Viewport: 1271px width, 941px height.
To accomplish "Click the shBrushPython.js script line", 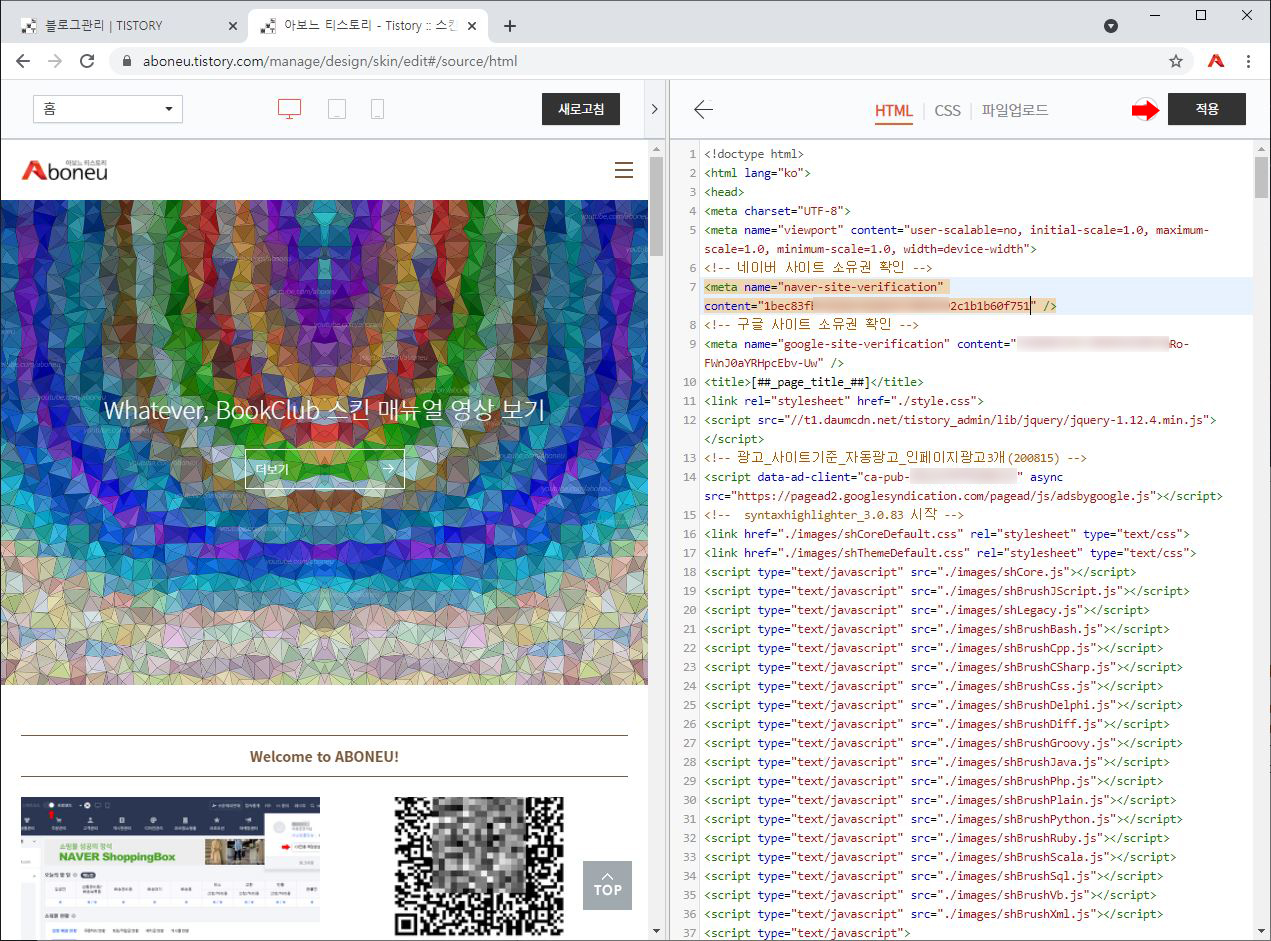I will (943, 819).
